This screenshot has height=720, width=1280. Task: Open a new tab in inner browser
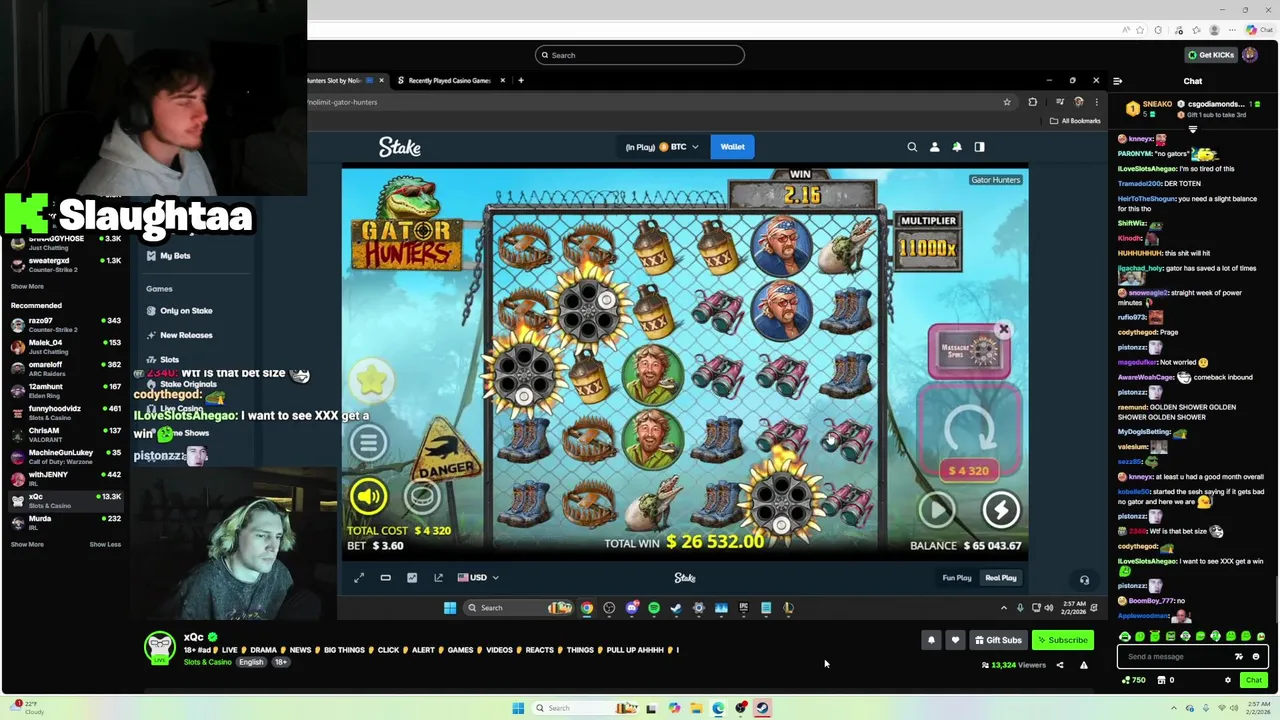click(521, 80)
